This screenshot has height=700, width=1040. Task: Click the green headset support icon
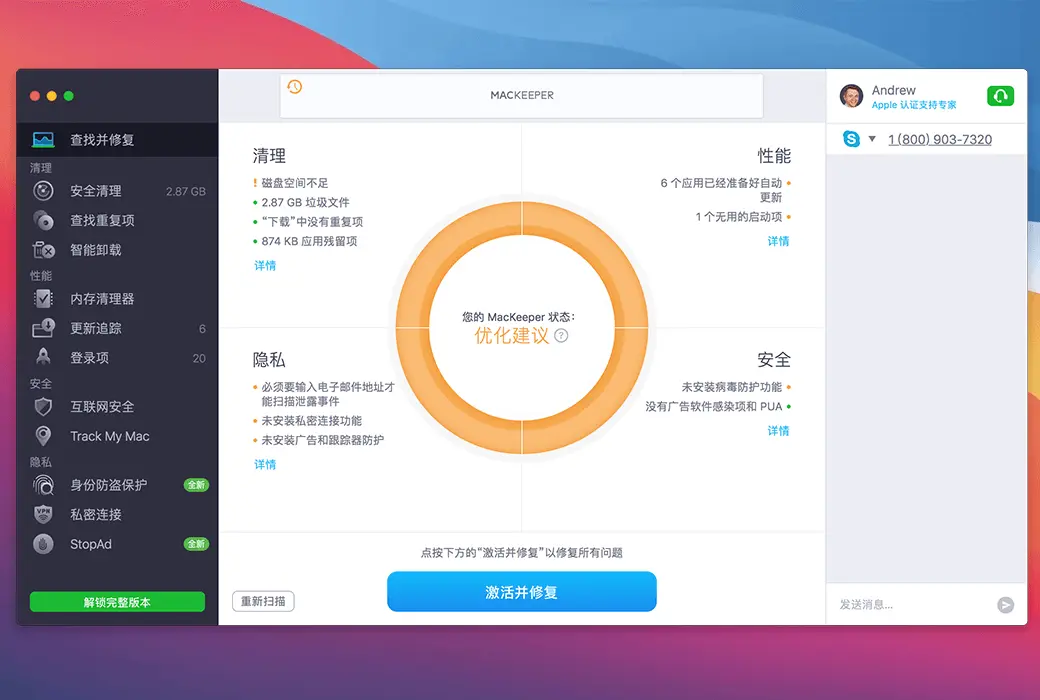tap(1000, 96)
